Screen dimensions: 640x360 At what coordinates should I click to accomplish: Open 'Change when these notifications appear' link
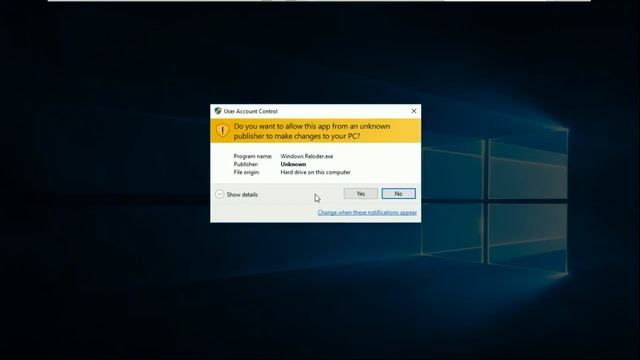tap(367, 213)
